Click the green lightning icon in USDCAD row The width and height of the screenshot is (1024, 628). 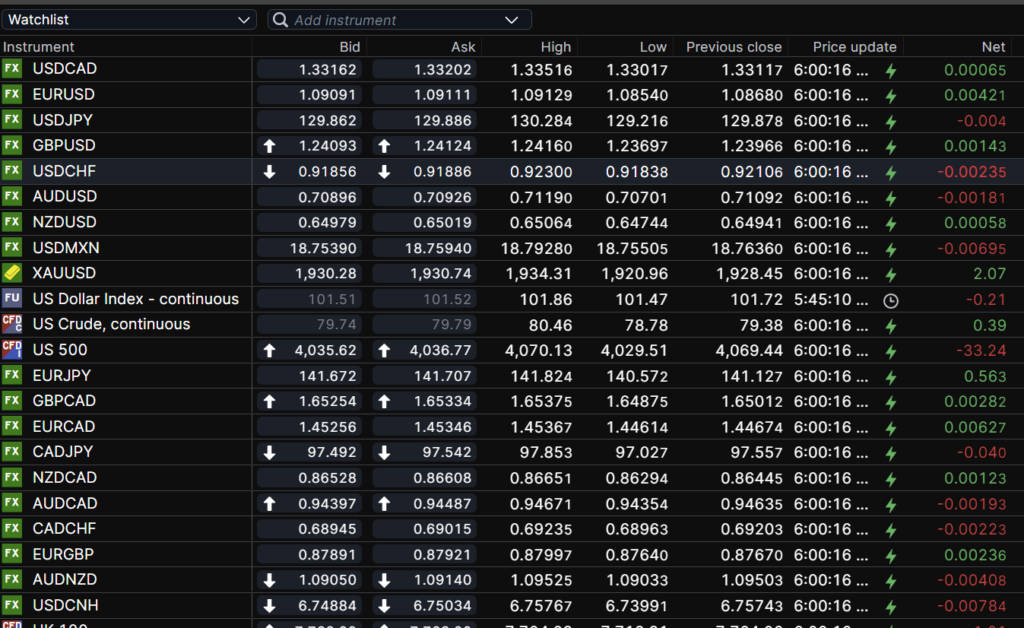click(x=891, y=71)
